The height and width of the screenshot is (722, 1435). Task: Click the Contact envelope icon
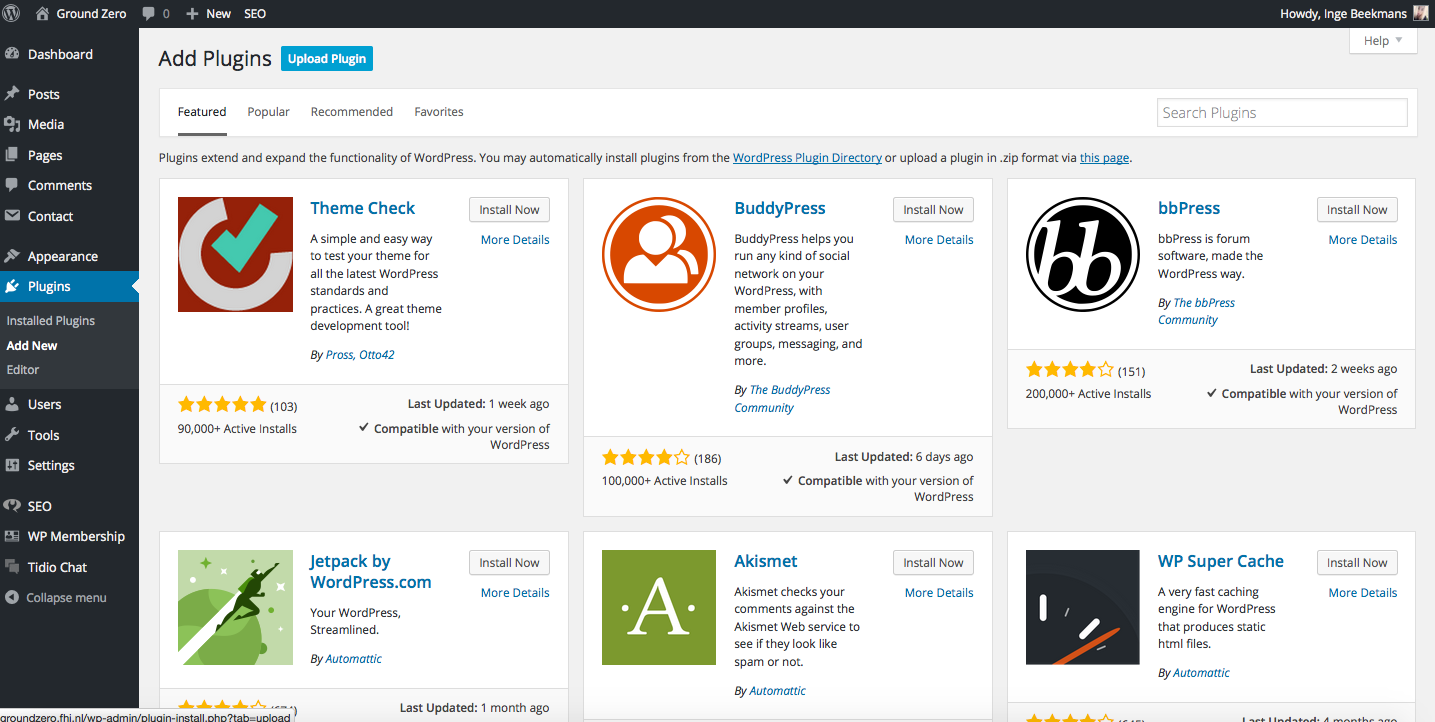[x=12, y=216]
